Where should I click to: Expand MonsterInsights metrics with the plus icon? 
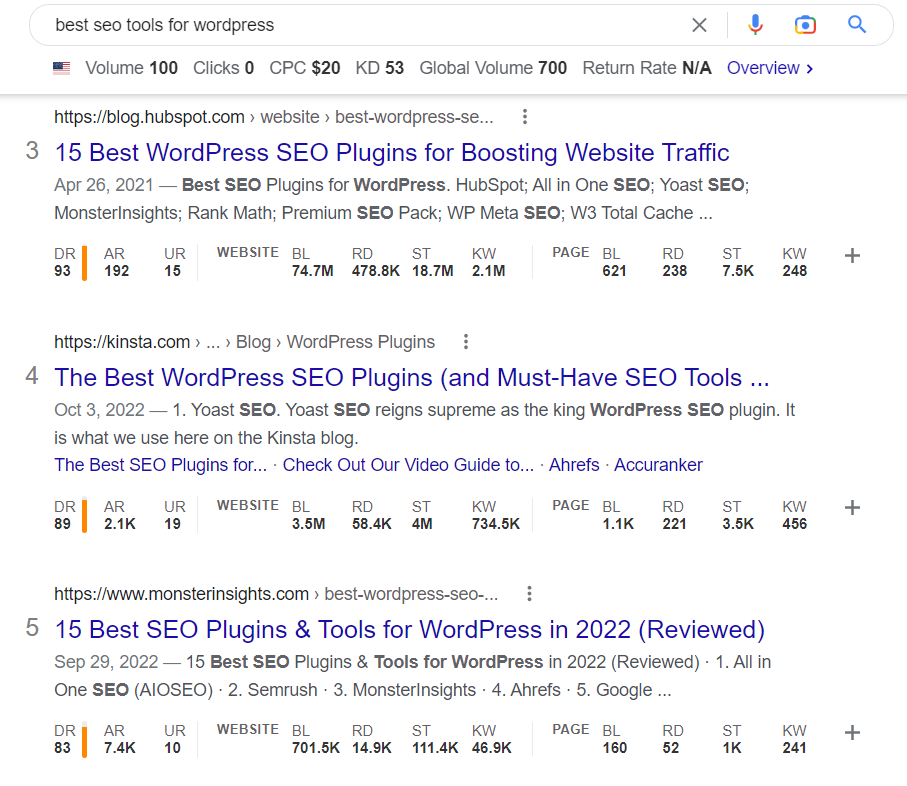pos(852,733)
